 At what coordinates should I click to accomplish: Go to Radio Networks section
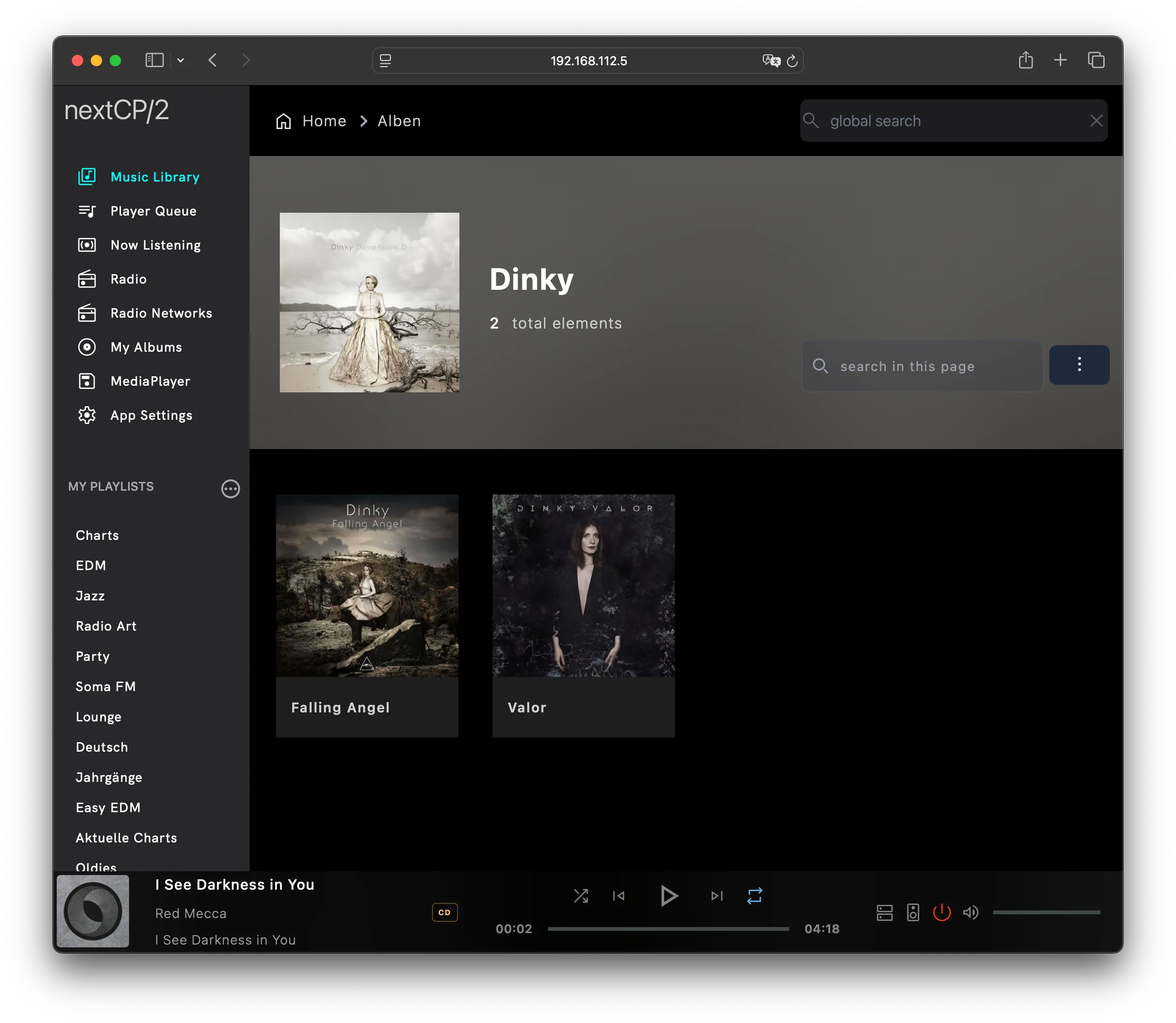tap(161, 313)
